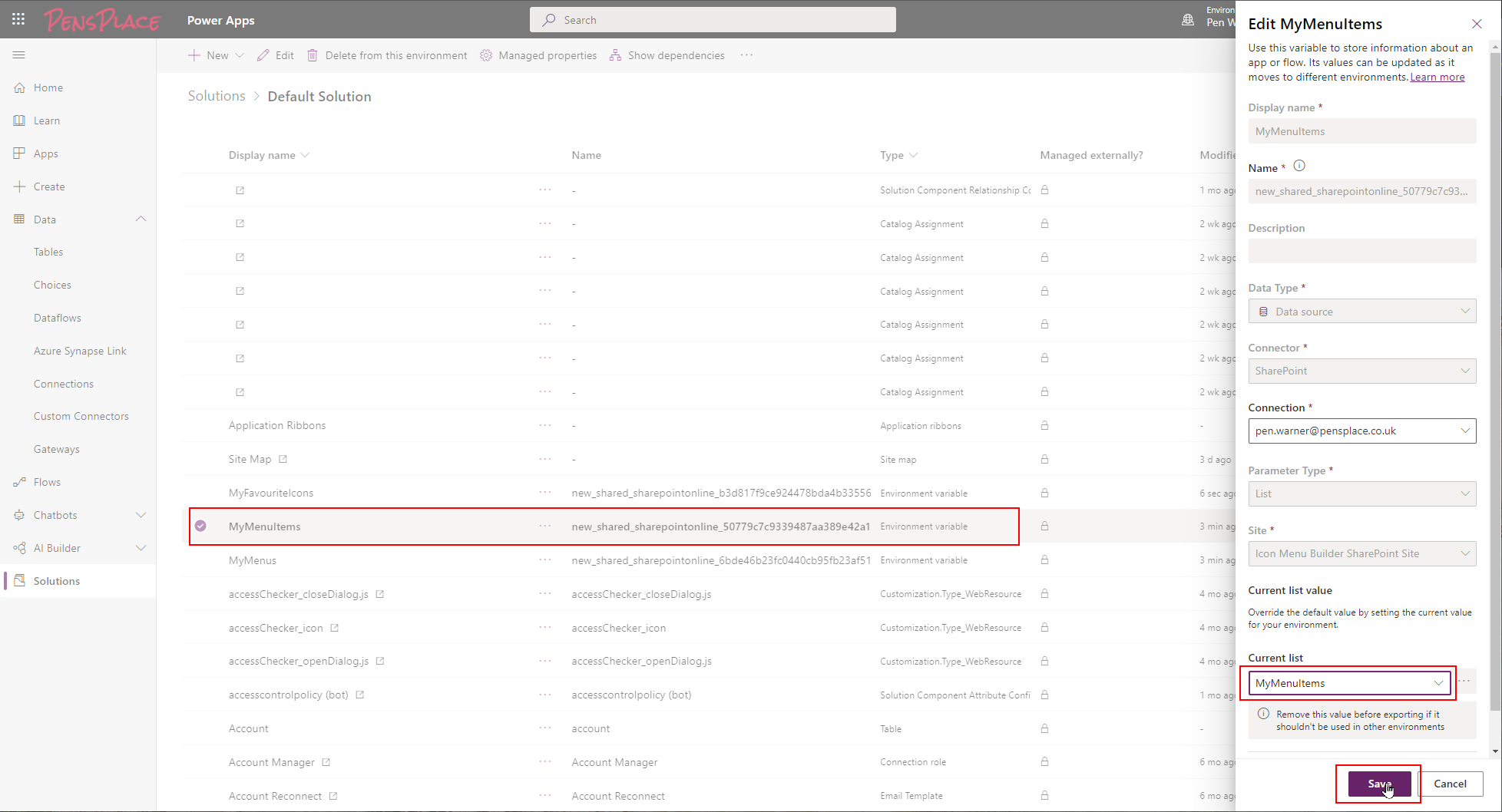Expand the Chatbots section chevron
1502x812 pixels.
coord(141,515)
